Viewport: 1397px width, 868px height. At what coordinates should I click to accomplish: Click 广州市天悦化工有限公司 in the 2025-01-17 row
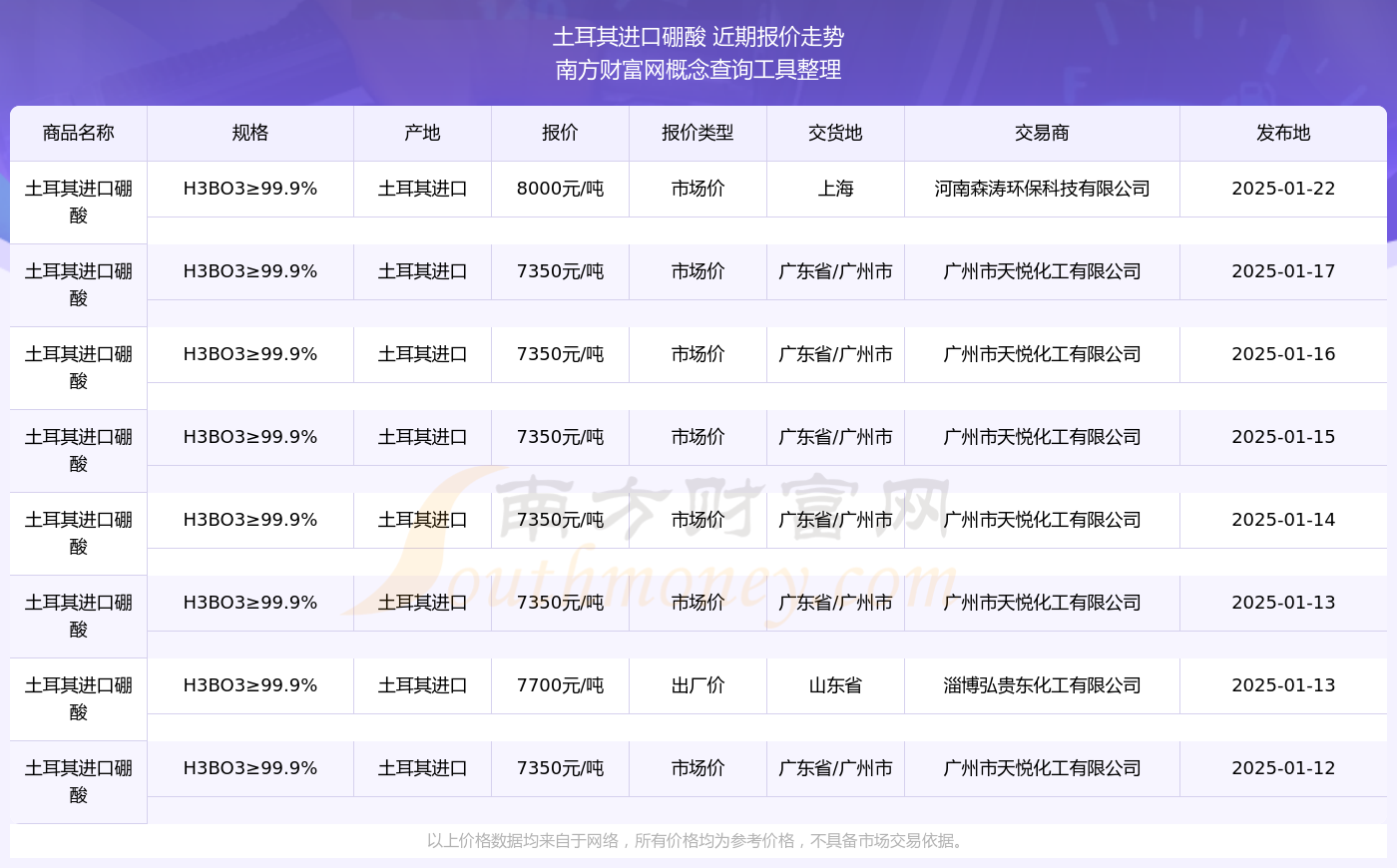[1042, 271]
